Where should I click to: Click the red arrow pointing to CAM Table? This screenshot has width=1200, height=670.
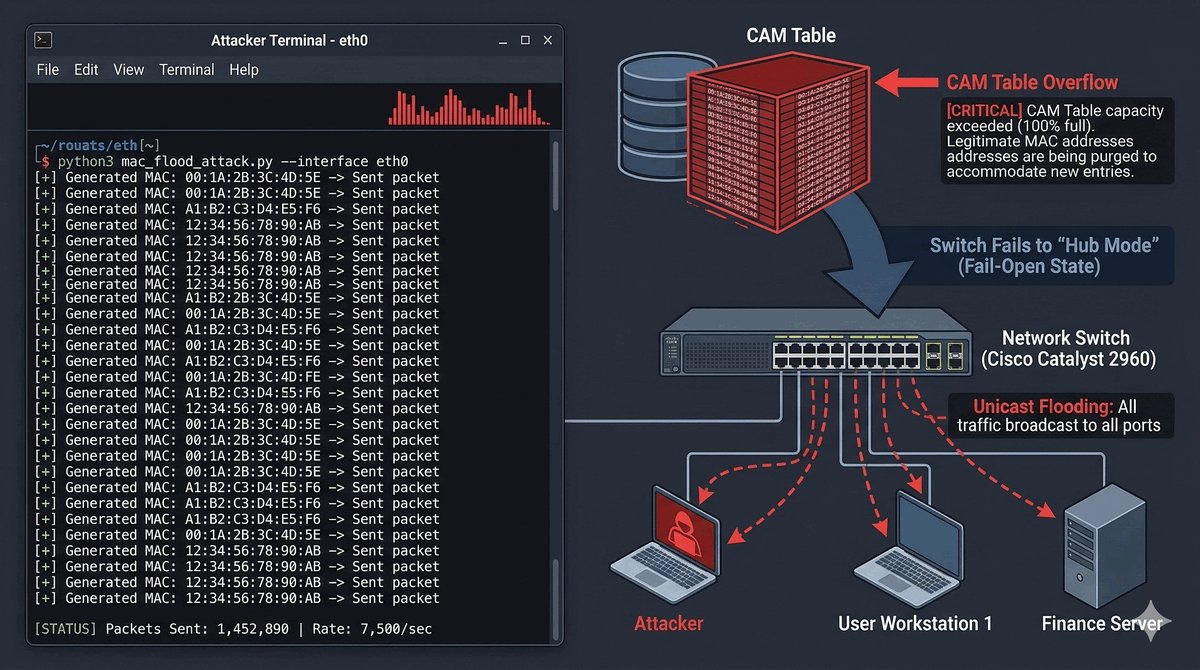pyautogui.click(x=905, y=82)
